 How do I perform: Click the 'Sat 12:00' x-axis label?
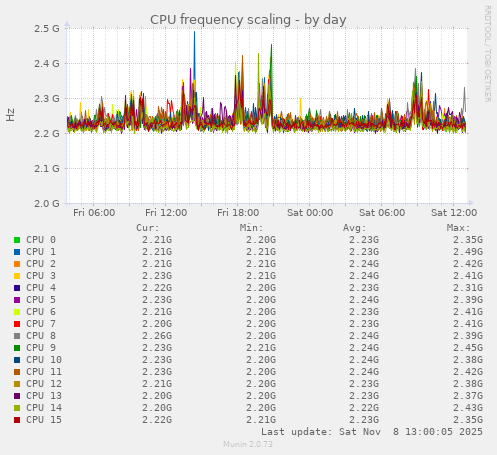pyautogui.click(x=454, y=213)
